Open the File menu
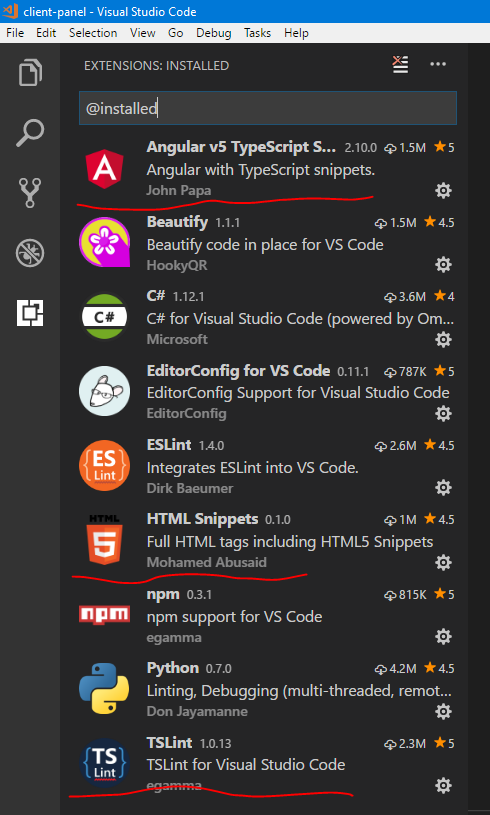The image size is (490, 815). [x=15, y=33]
